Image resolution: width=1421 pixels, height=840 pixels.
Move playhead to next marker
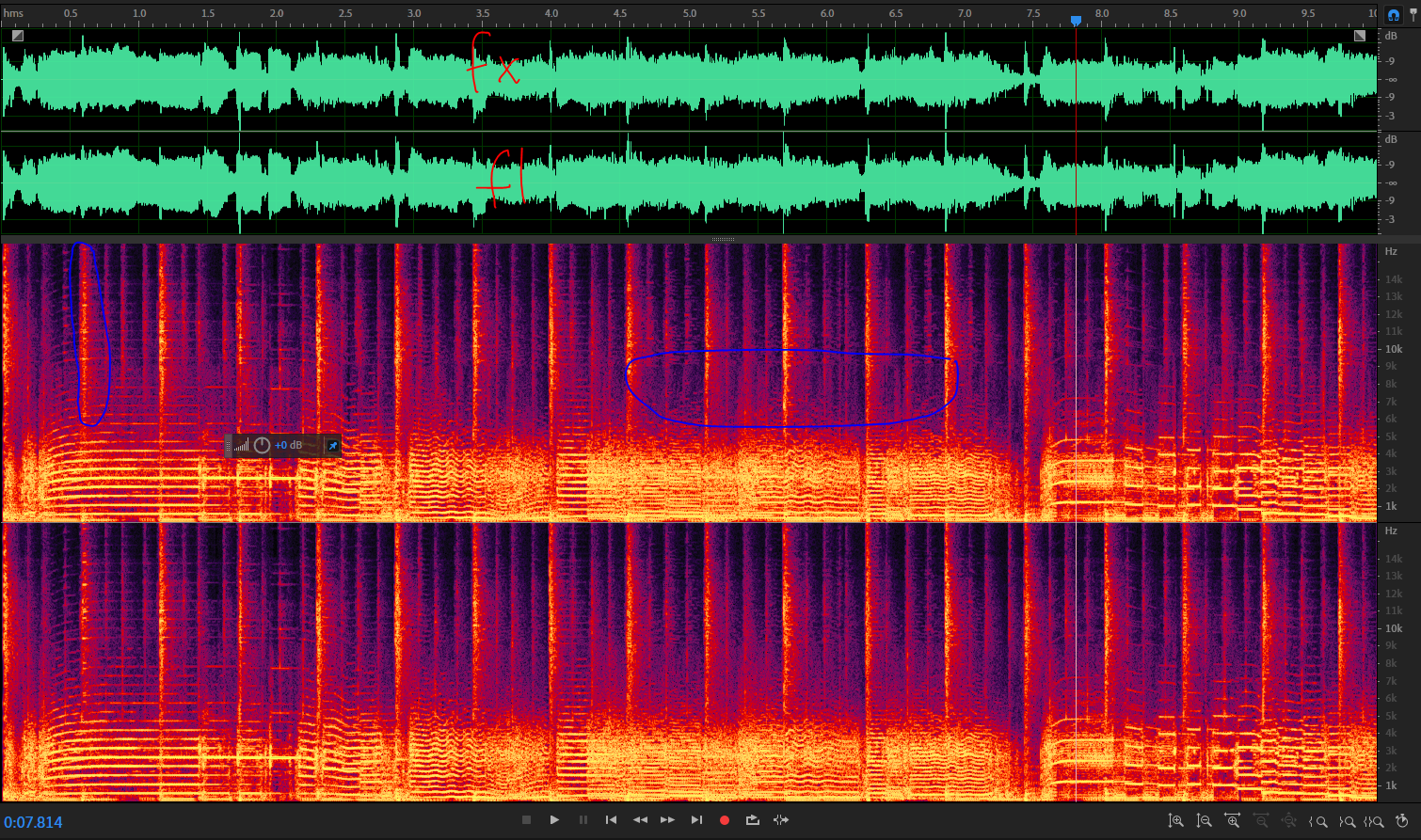(x=696, y=820)
